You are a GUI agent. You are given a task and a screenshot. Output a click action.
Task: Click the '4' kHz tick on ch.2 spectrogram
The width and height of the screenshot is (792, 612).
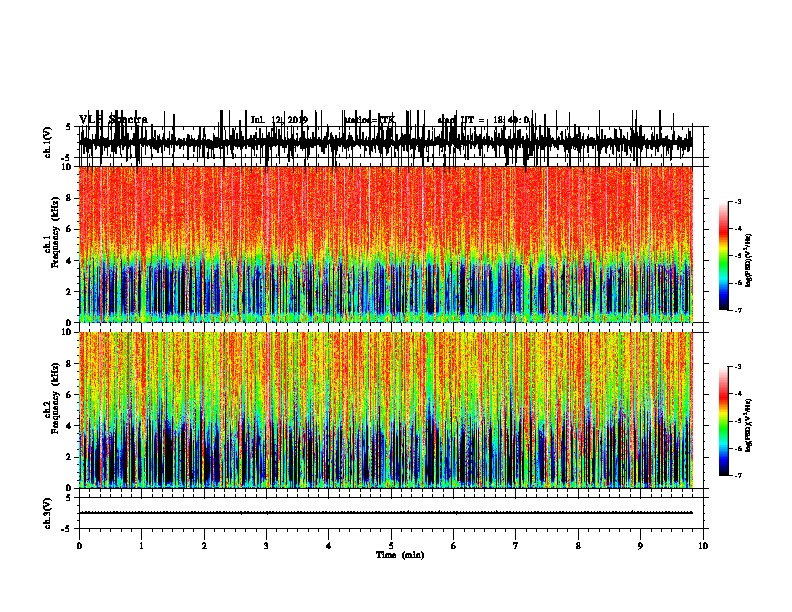point(70,426)
